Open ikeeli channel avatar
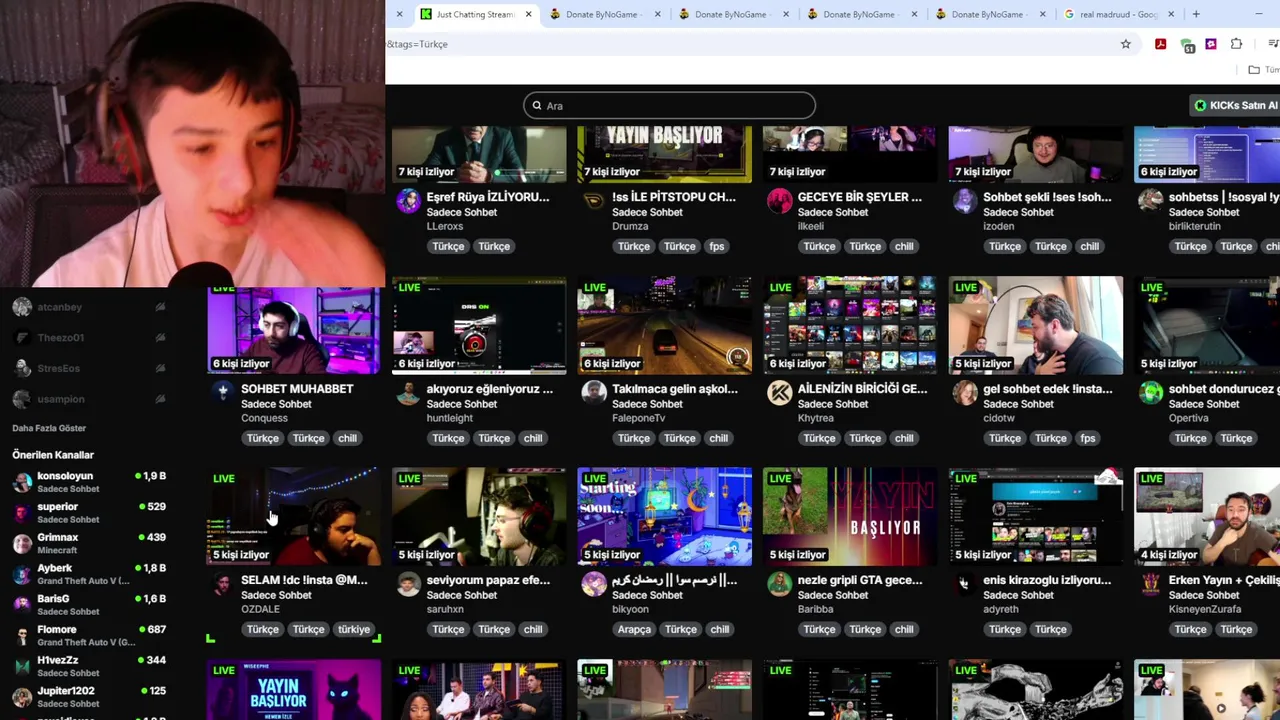 [779, 201]
